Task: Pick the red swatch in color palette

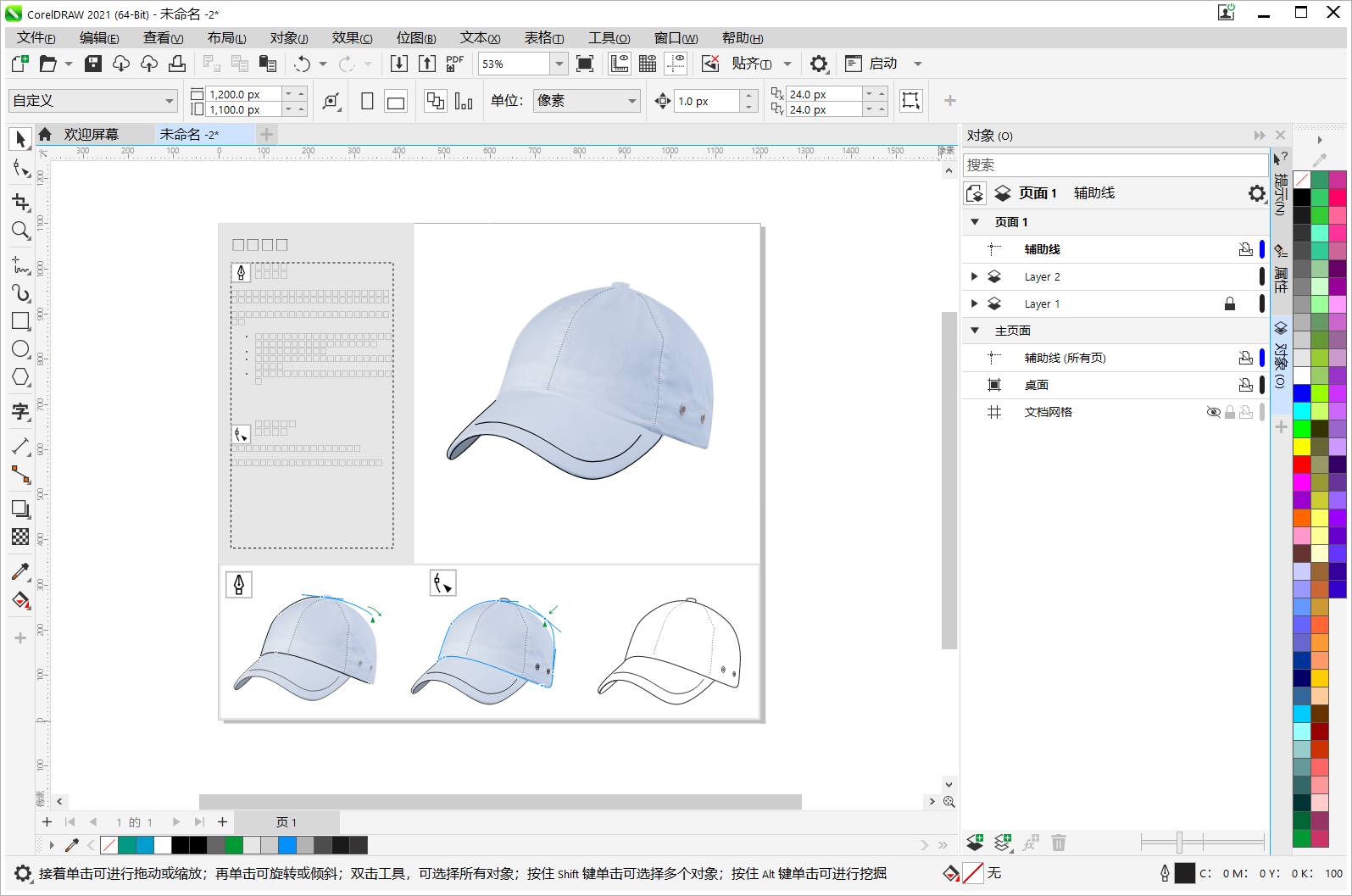Action: (x=1301, y=464)
